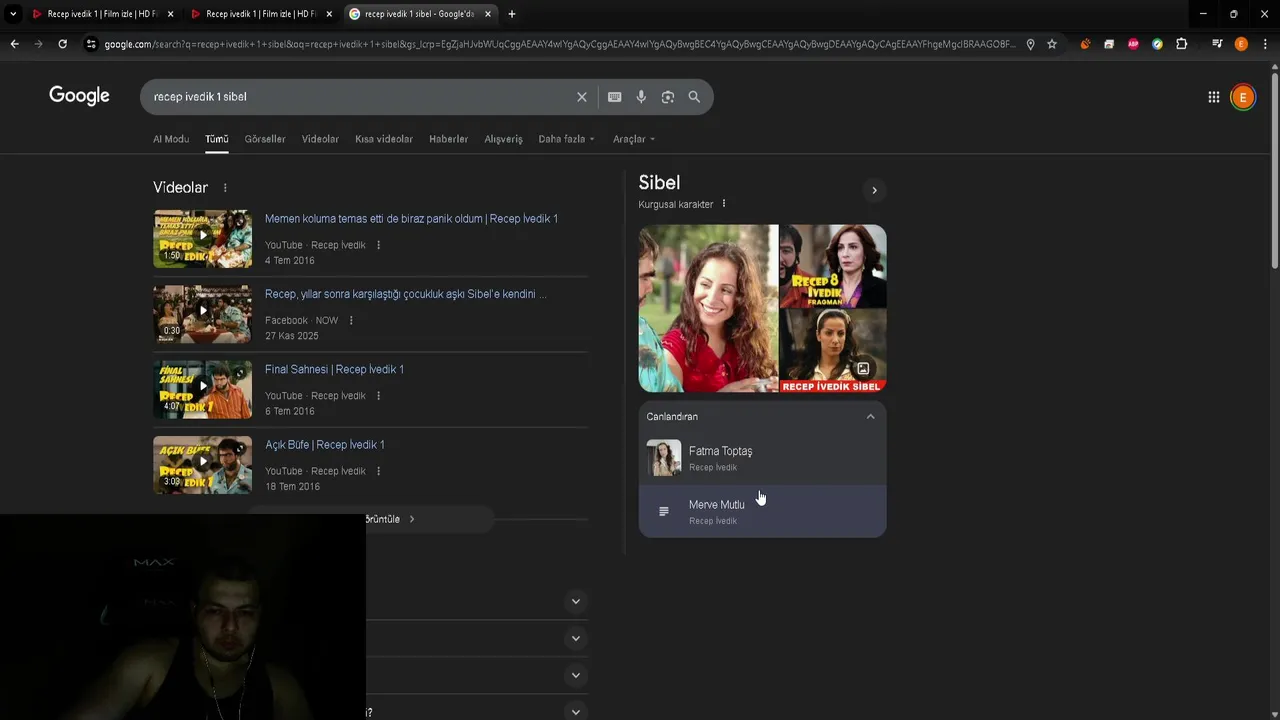Open the Extensions puzzle piece menu

(1182, 44)
